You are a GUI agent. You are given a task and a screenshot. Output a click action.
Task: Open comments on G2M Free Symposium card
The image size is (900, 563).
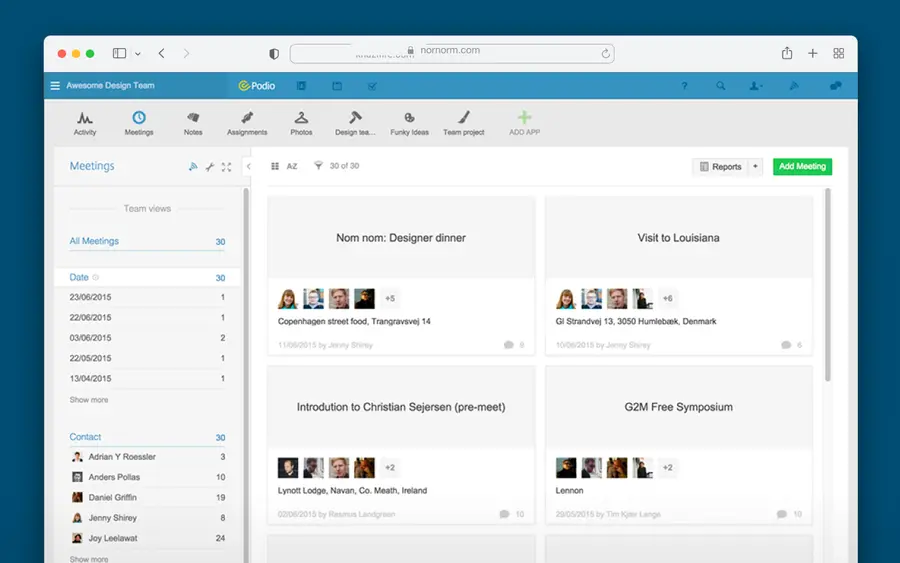pyautogui.click(x=789, y=514)
